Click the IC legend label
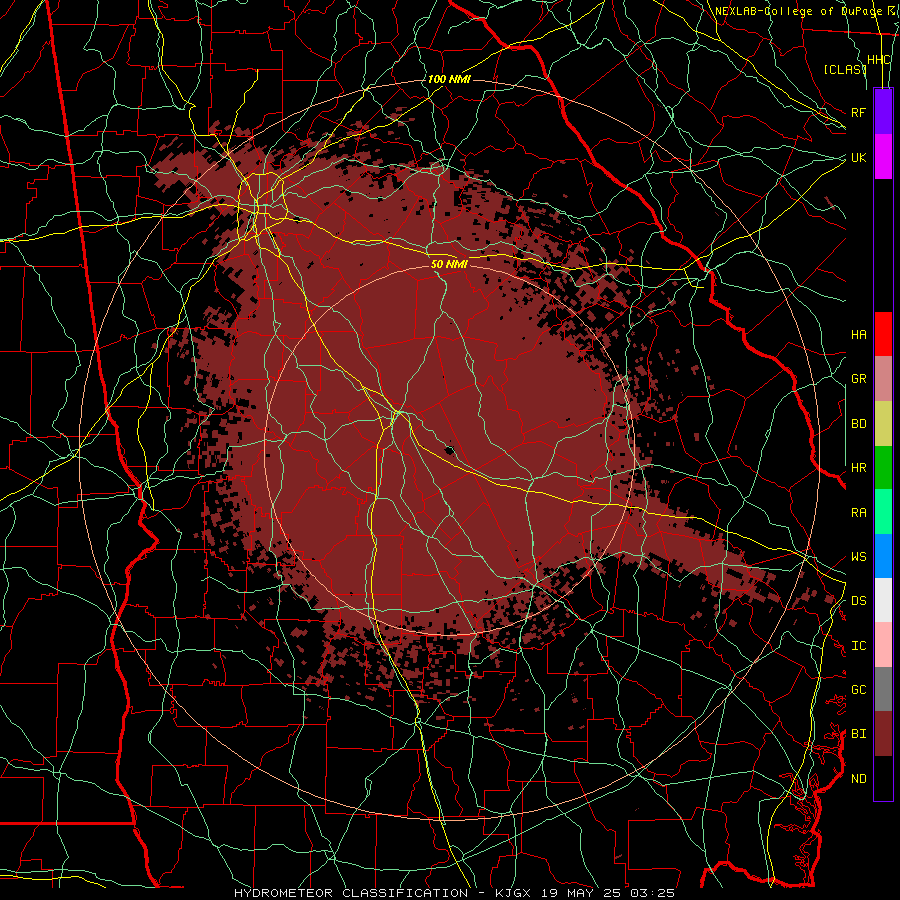 (x=858, y=645)
